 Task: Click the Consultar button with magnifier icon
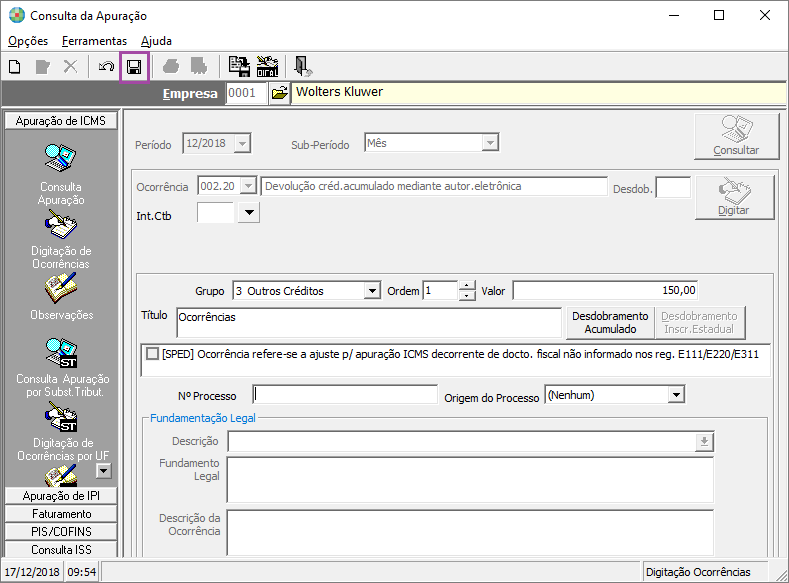(x=736, y=137)
